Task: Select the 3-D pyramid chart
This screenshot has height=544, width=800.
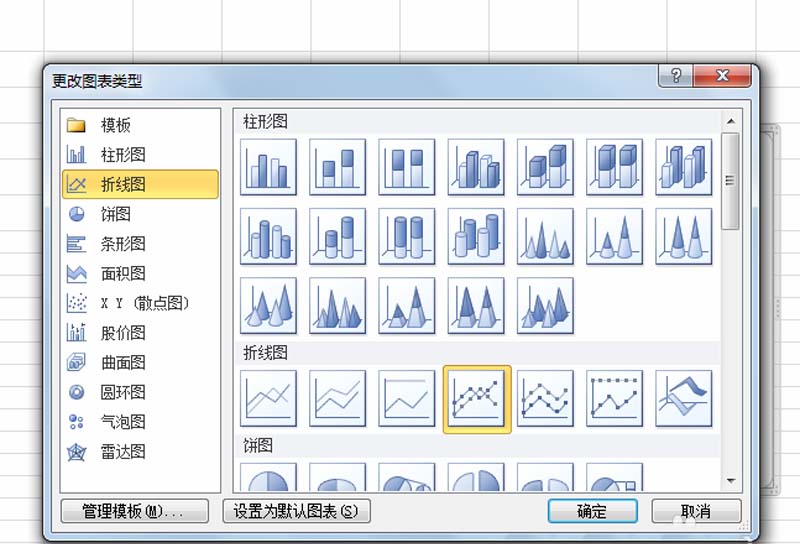Action: coord(545,306)
